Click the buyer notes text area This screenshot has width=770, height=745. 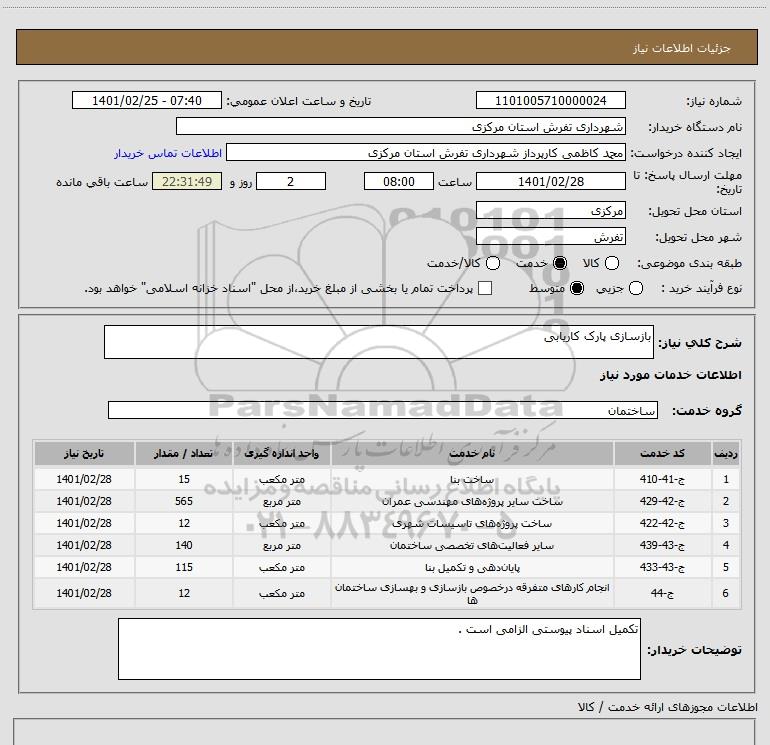(379, 649)
